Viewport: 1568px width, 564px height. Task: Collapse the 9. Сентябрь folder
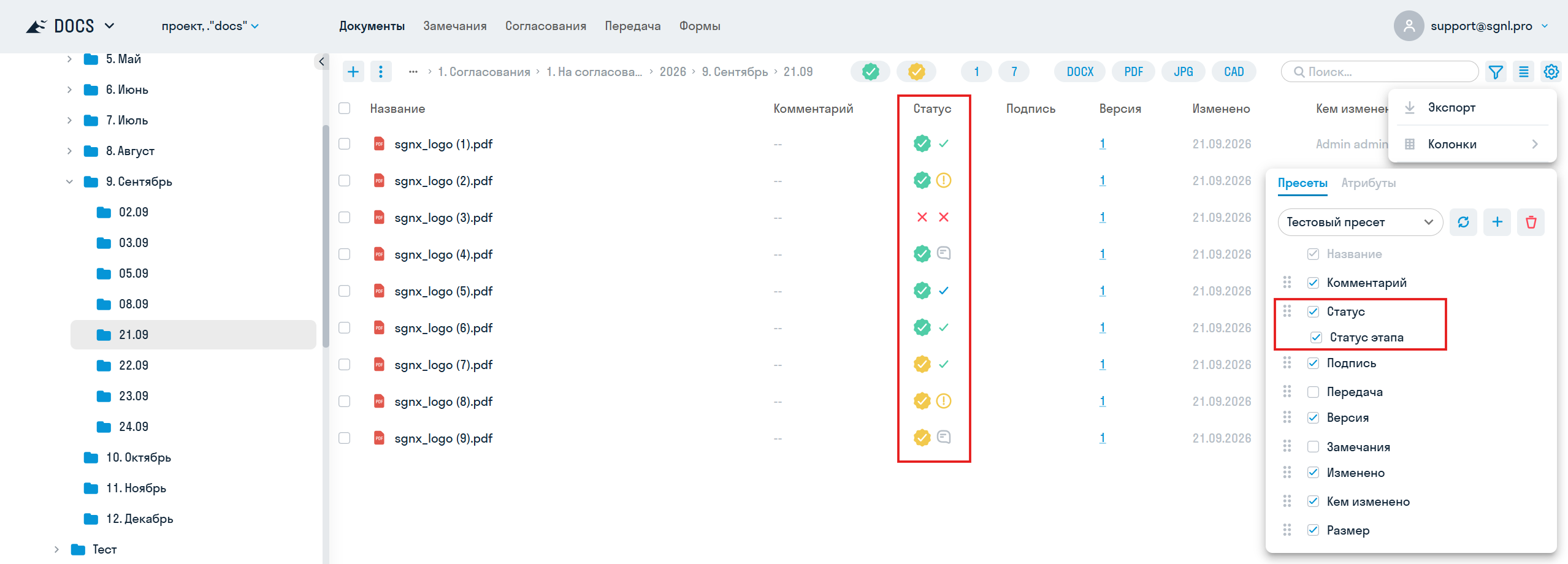point(69,181)
